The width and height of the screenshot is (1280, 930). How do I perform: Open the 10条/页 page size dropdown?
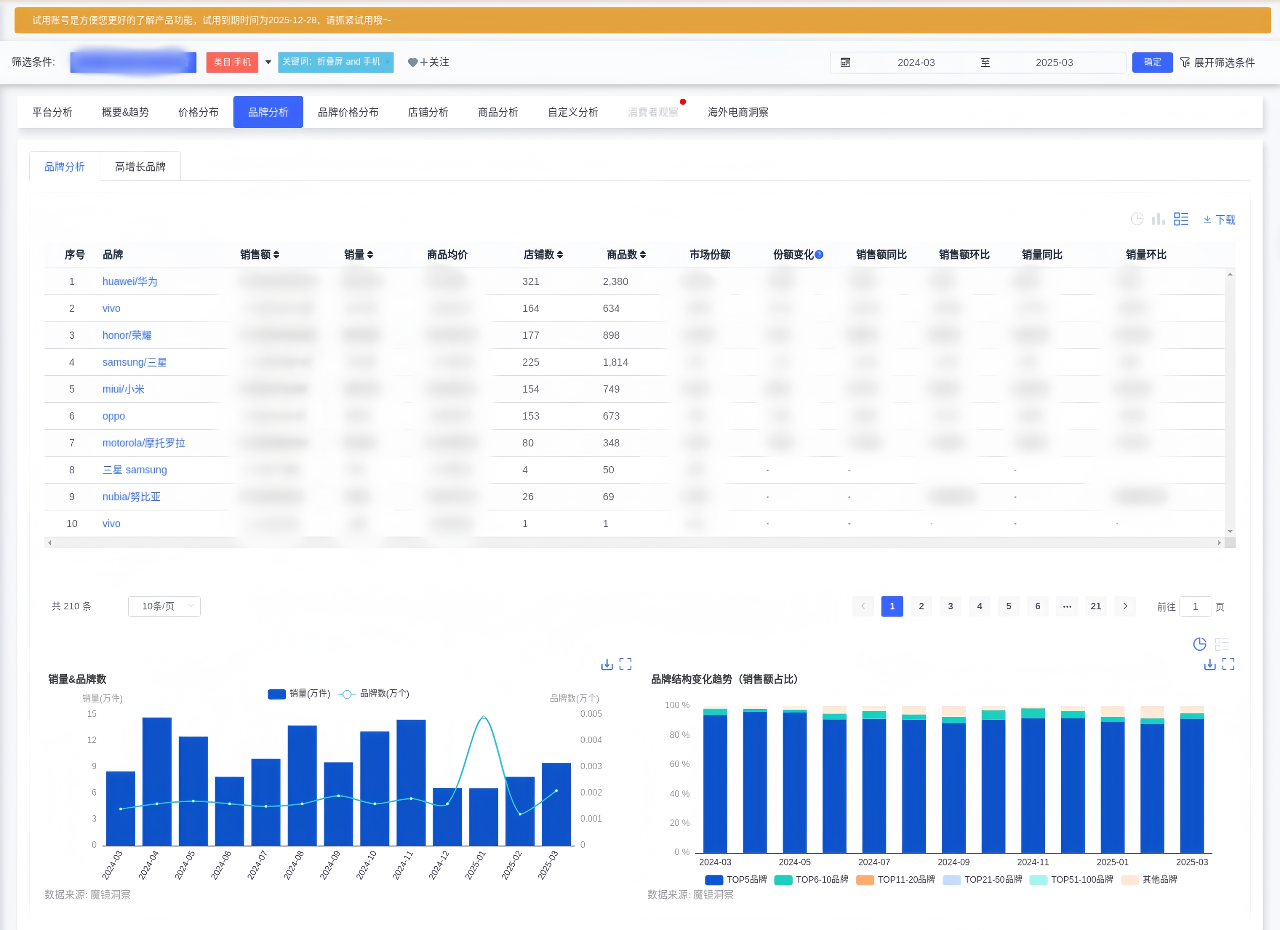(x=164, y=606)
